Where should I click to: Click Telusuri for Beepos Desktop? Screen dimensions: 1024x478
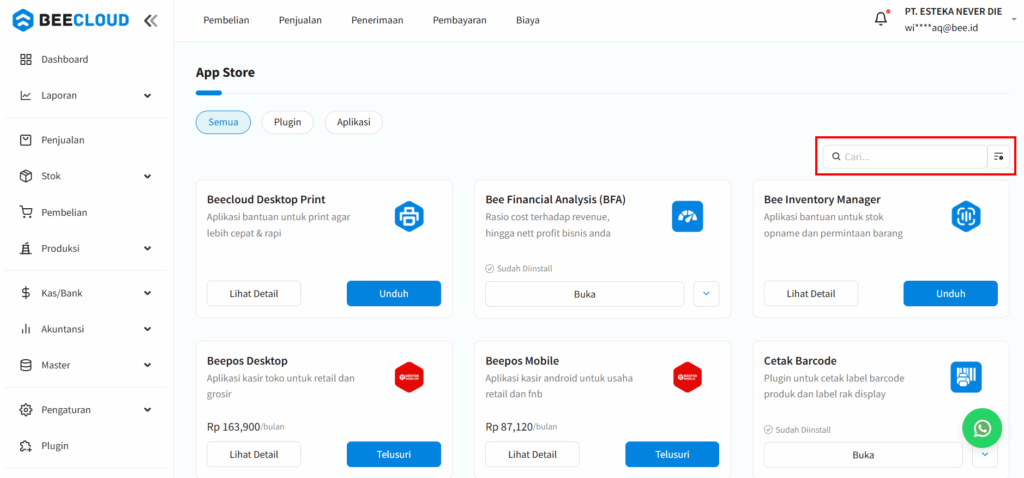click(393, 454)
